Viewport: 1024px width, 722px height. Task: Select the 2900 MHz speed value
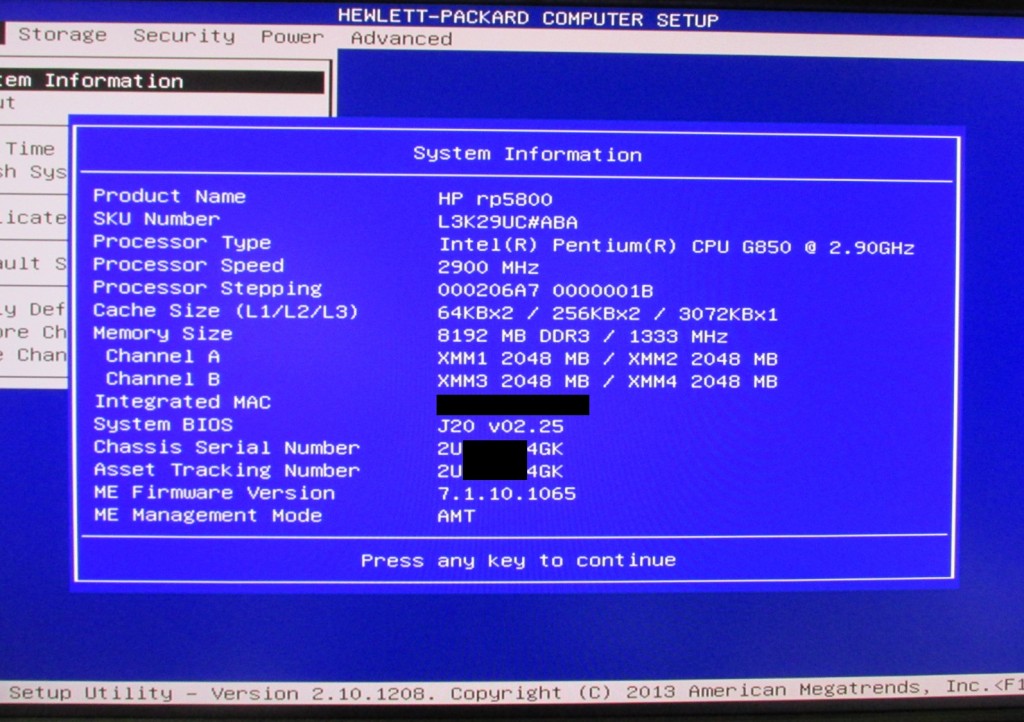[x=488, y=268]
